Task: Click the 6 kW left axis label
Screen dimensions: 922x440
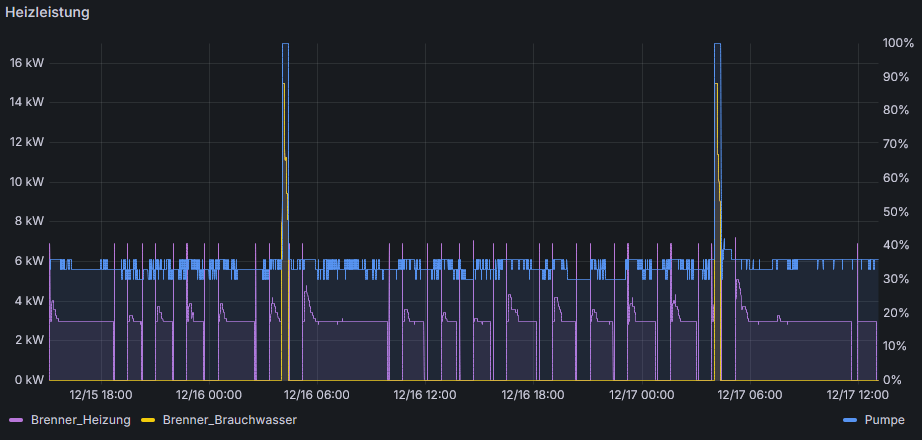Action: click(29, 261)
